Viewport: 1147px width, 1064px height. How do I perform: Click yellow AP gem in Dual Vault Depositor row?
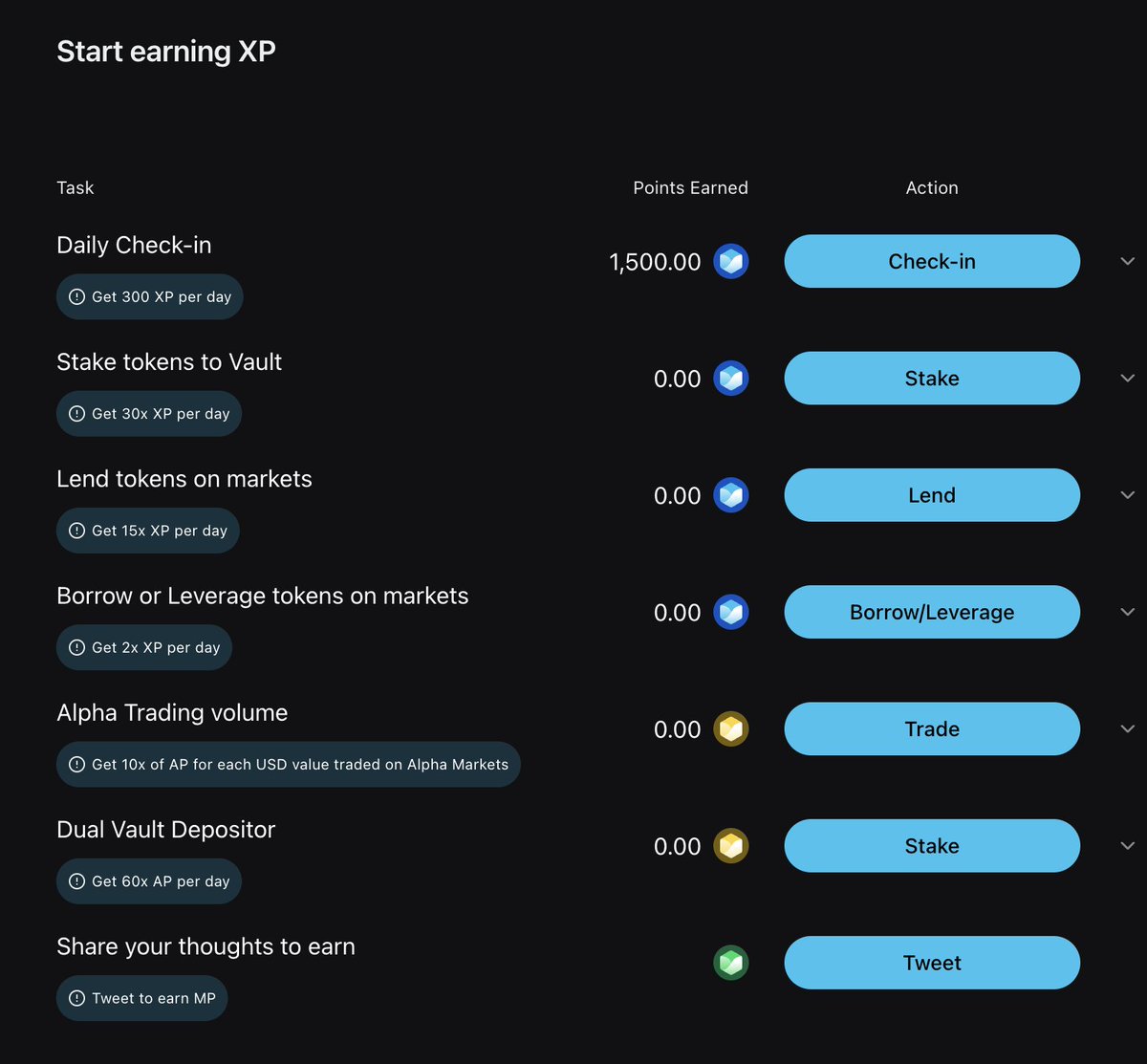click(x=731, y=846)
